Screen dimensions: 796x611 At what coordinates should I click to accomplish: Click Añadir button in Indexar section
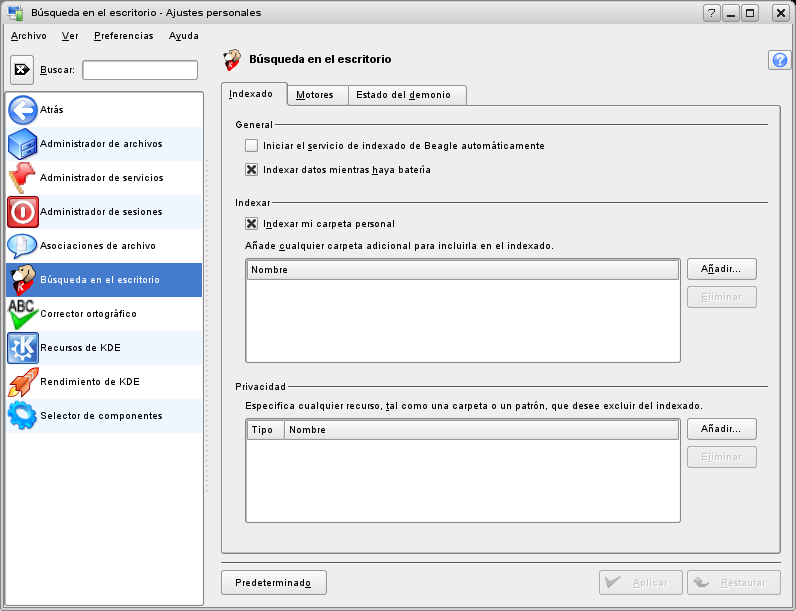tap(721, 269)
